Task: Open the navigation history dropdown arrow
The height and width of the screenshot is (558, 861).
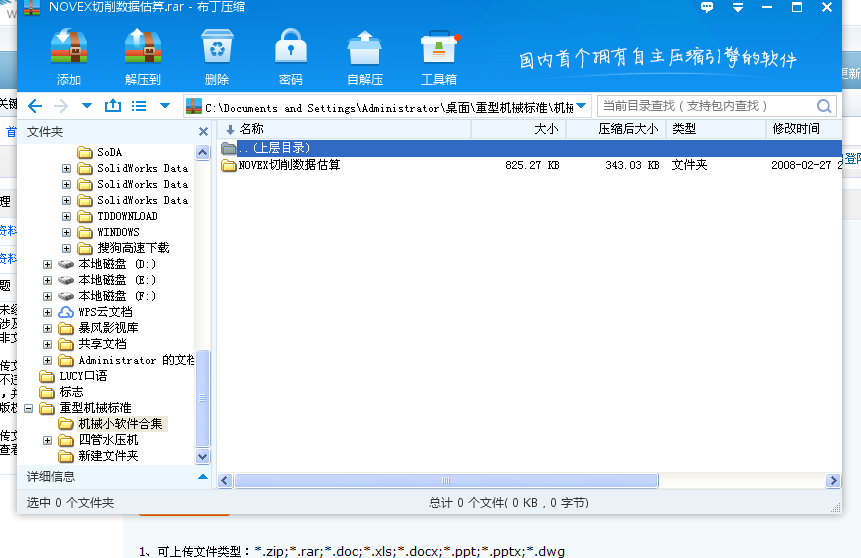Action: [x=87, y=105]
